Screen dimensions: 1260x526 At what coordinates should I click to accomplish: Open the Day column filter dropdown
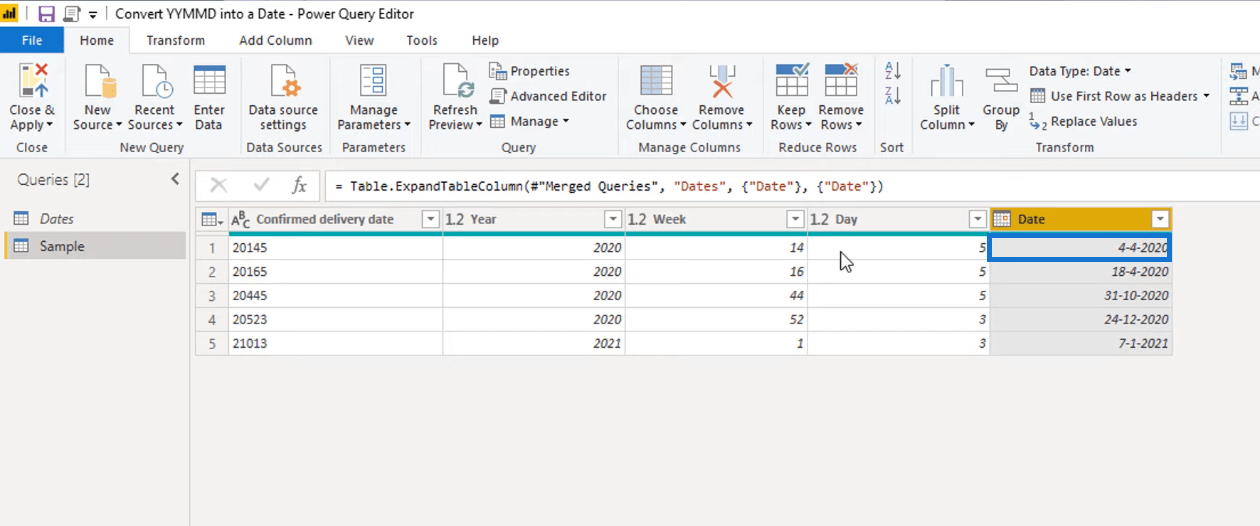(978, 219)
